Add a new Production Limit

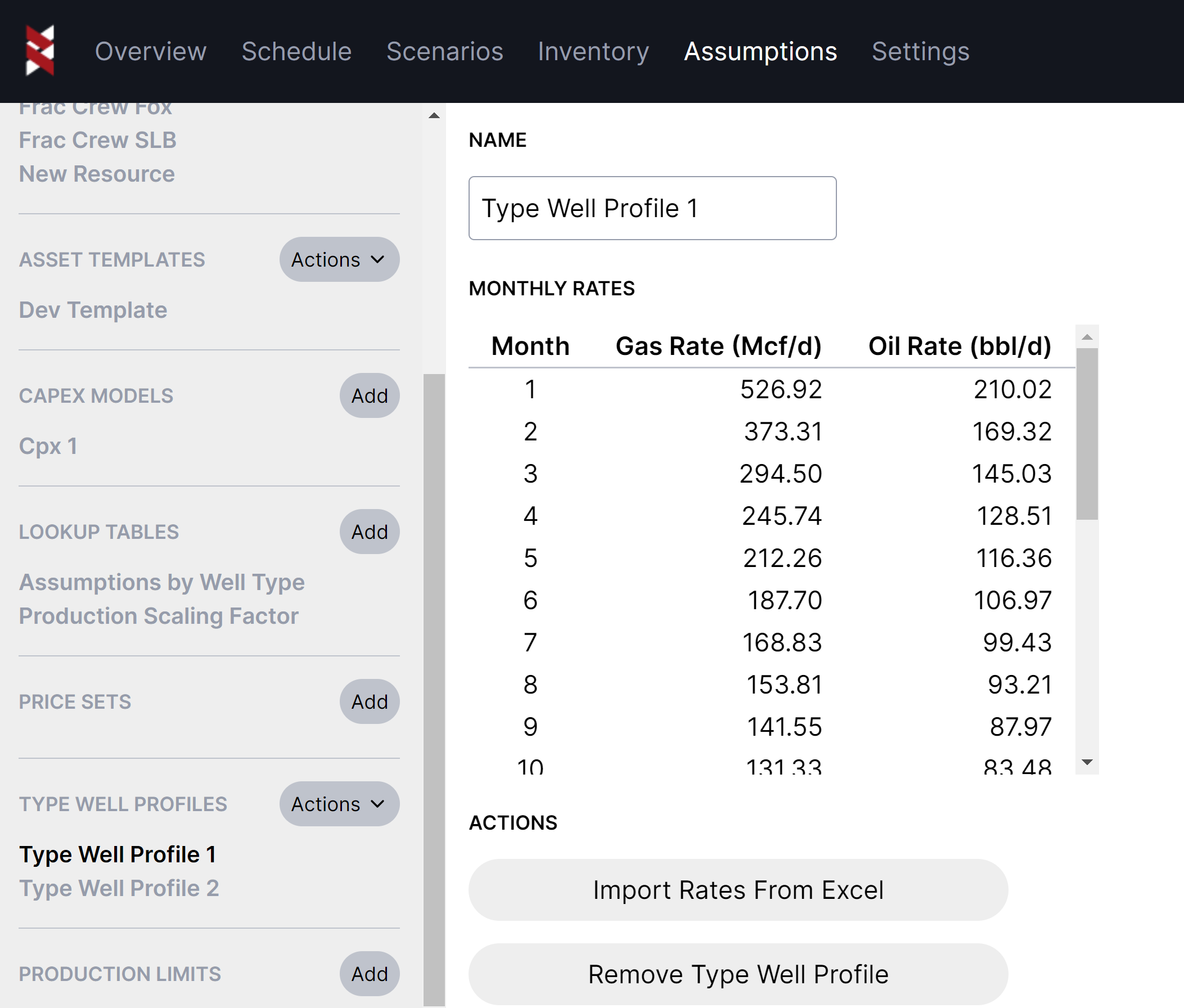tap(369, 974)
